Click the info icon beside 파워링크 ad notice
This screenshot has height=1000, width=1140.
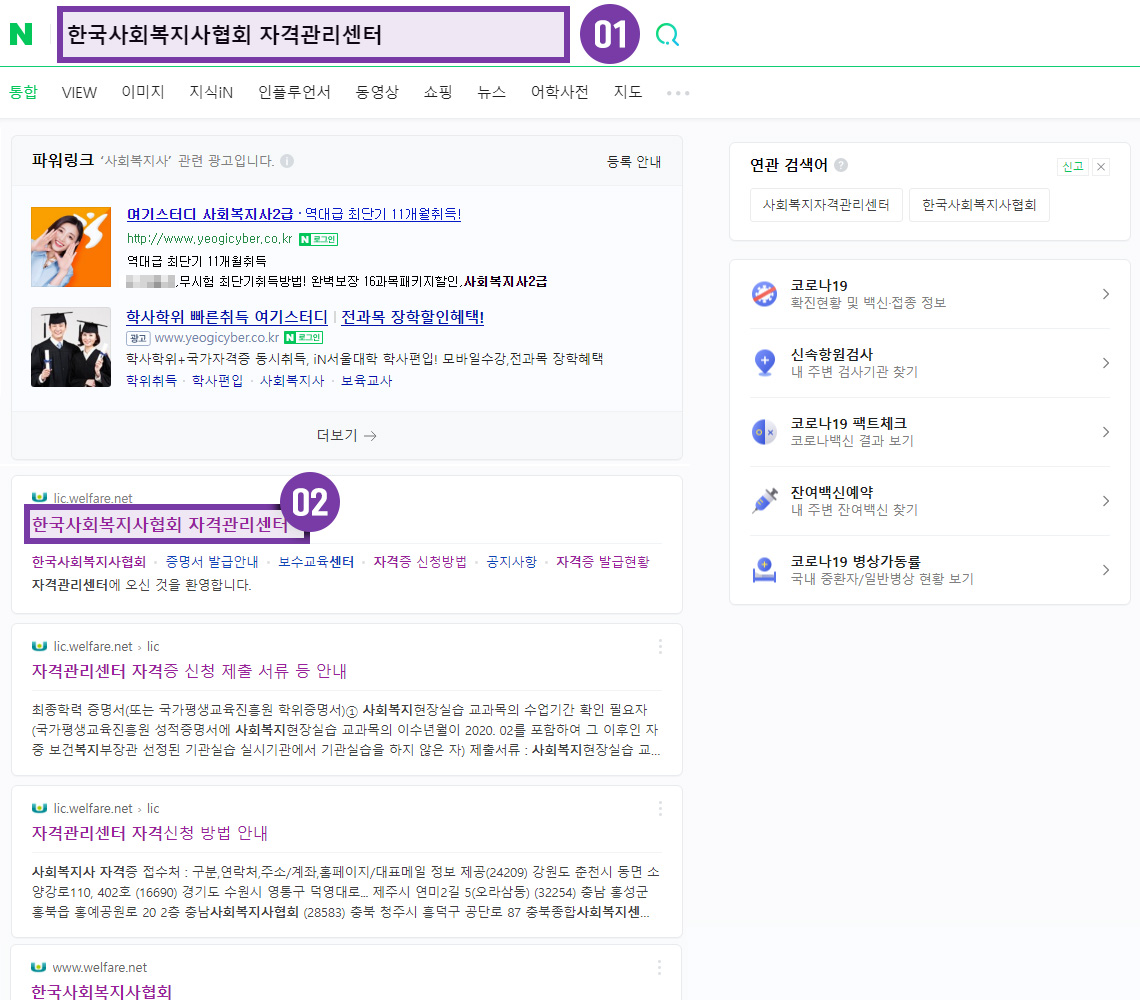pos(287,161)
